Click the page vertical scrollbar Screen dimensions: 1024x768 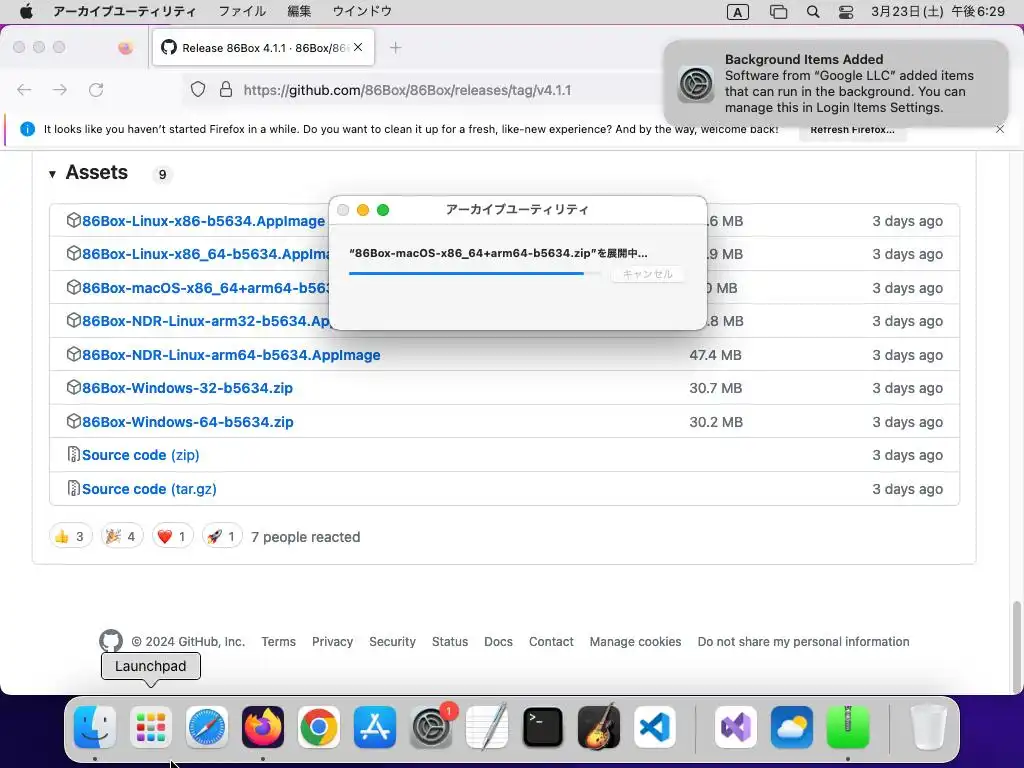pos(1016,647)
